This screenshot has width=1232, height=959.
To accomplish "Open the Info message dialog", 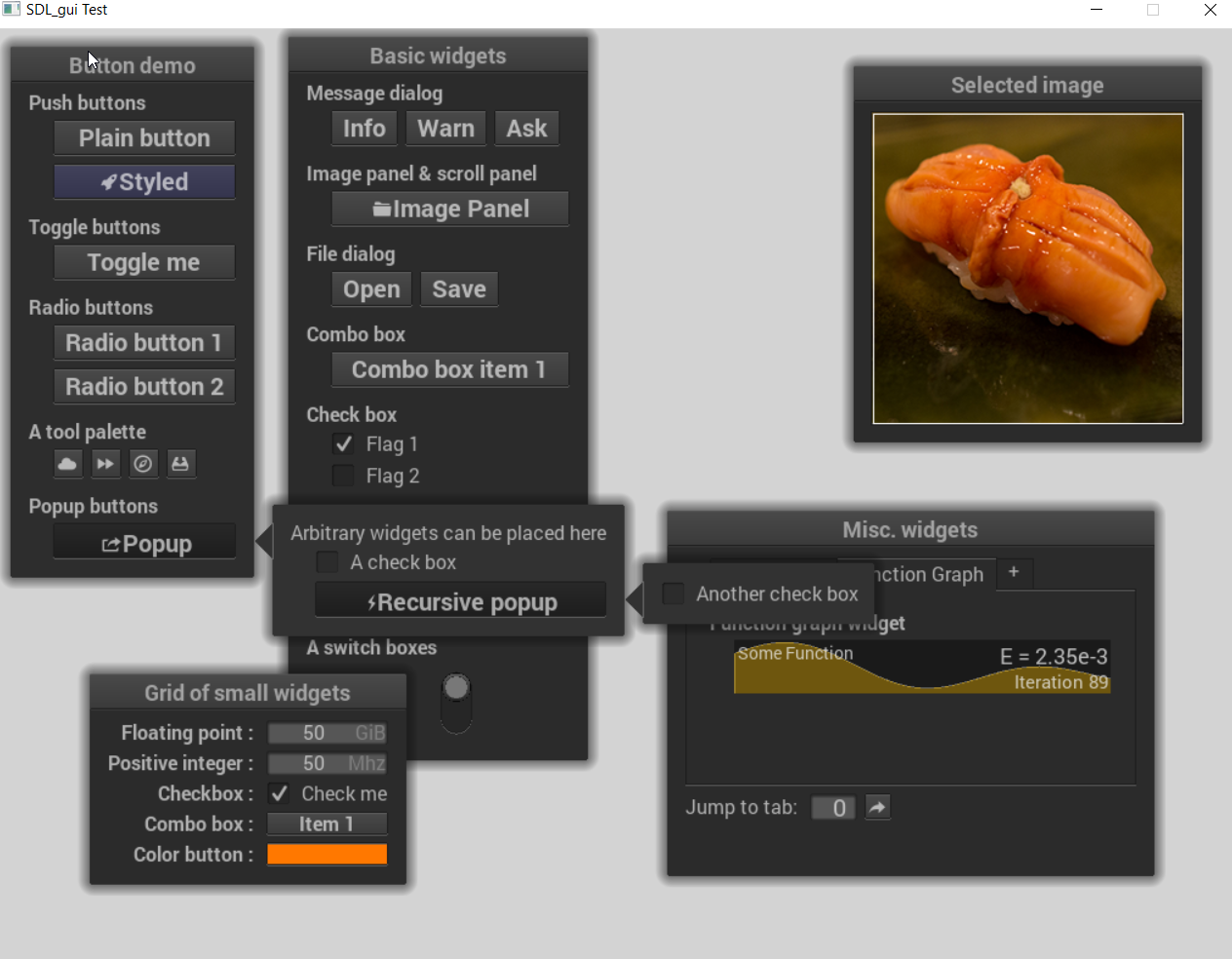I will point(364,128).
